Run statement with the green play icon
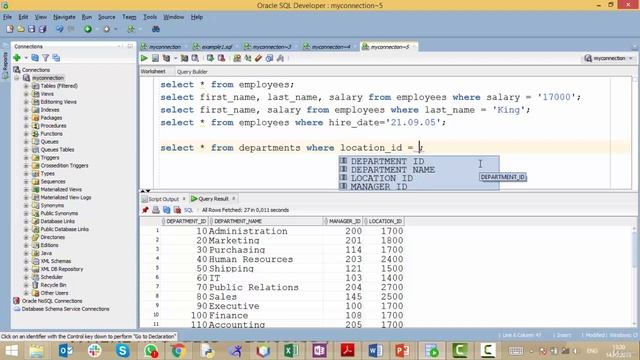 (144, 58)
